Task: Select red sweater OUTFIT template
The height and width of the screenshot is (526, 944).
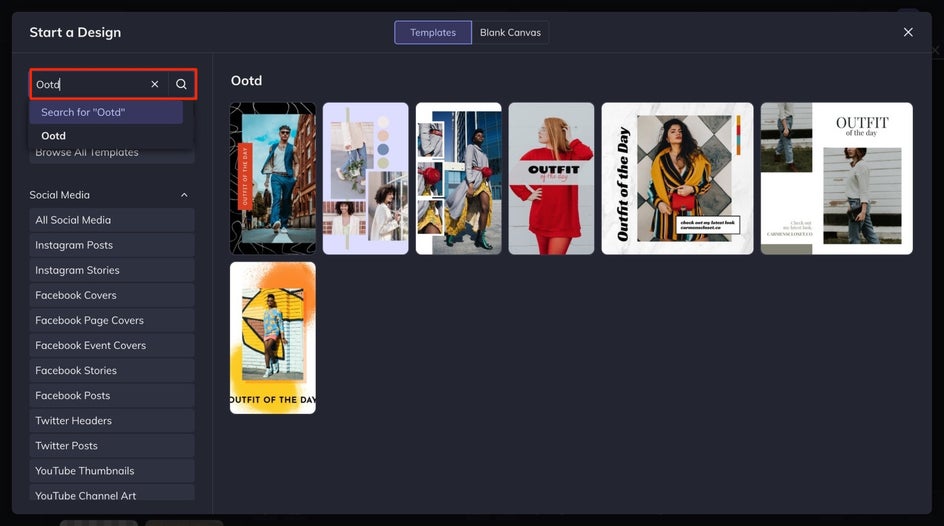Action: pyautogui.click(x=551, y=178)
